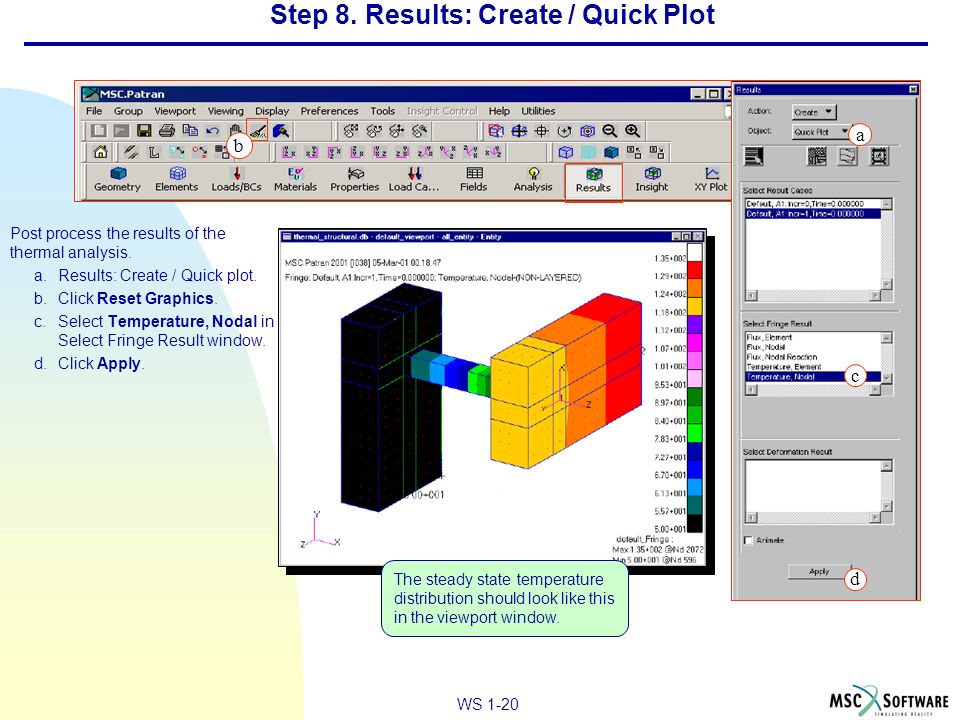Open the Fields application
The height and width of the screenshot is (720, 960).
474,179
